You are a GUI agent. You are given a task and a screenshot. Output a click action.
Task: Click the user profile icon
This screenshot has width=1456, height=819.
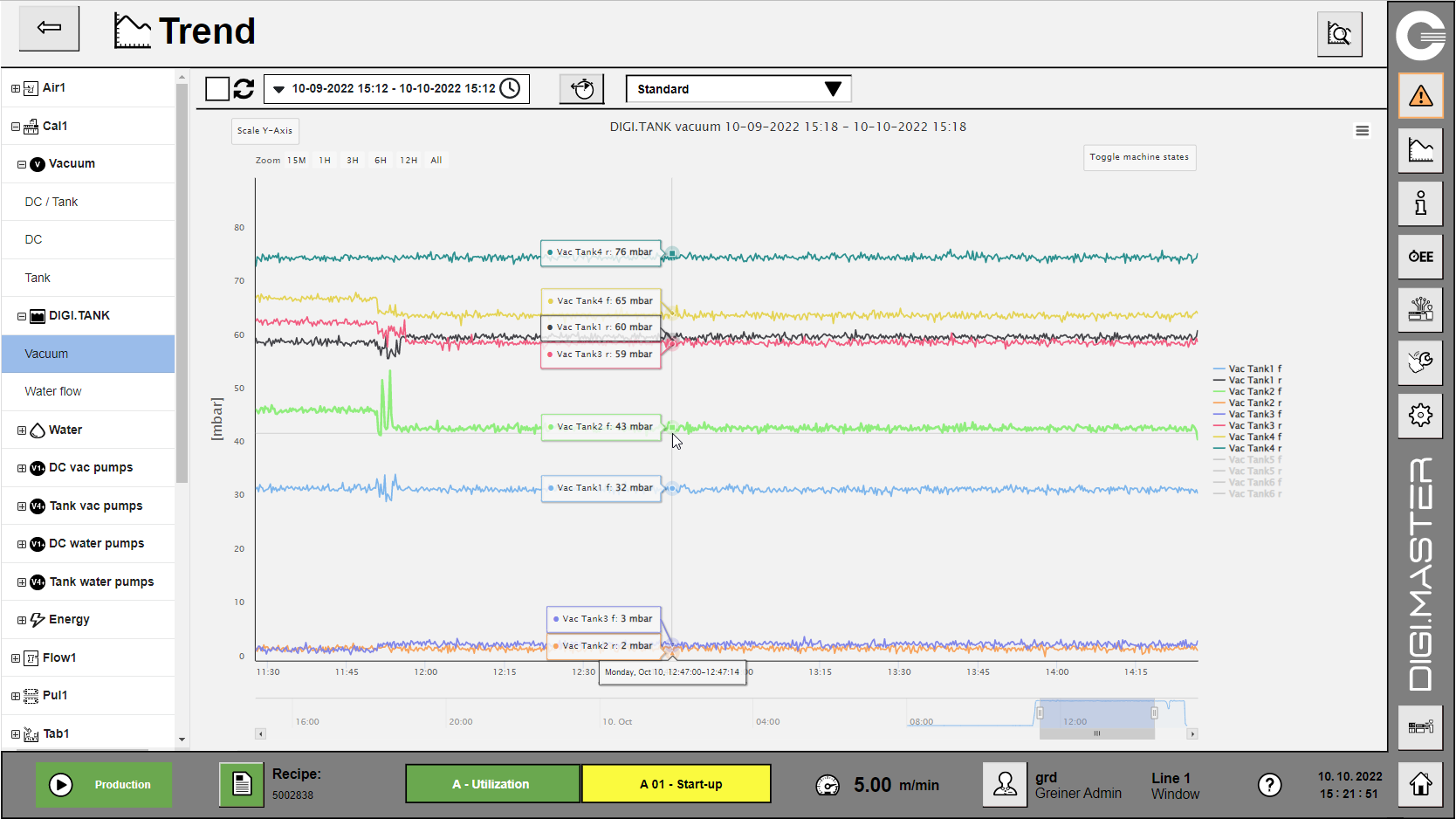coord(1005,784)
